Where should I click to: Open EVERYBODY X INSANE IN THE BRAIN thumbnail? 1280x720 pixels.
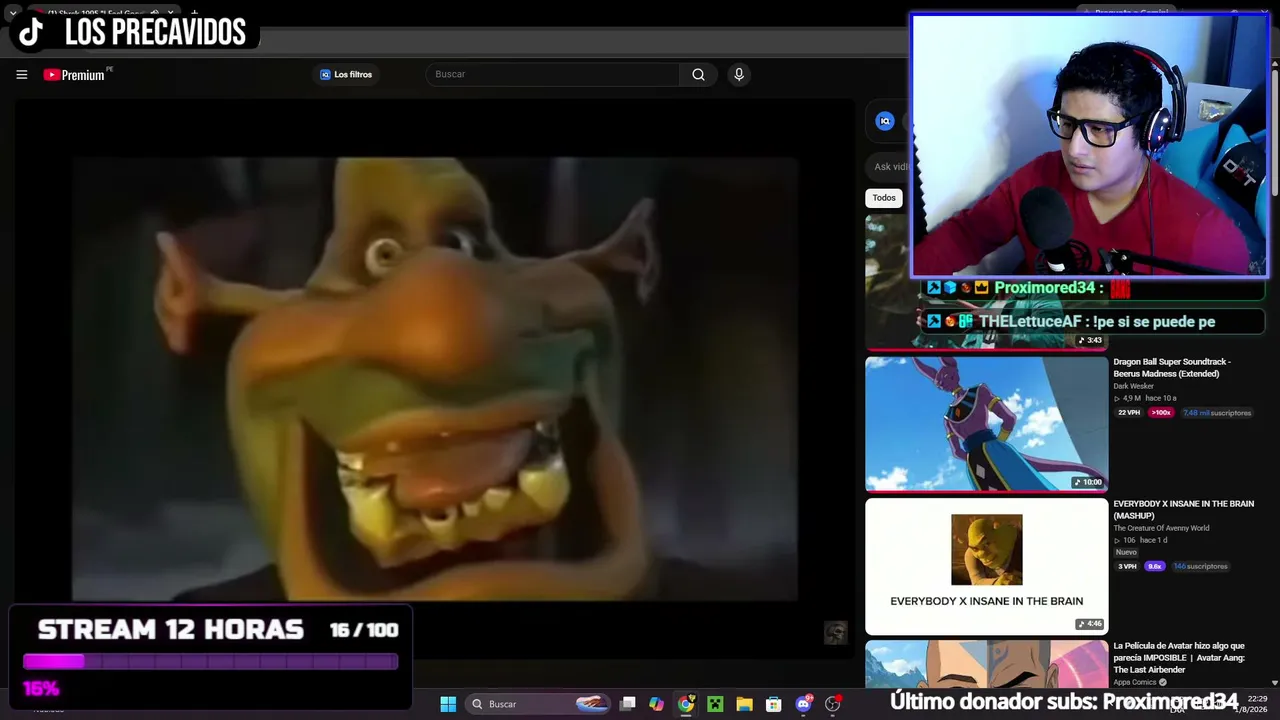(986, 566)
